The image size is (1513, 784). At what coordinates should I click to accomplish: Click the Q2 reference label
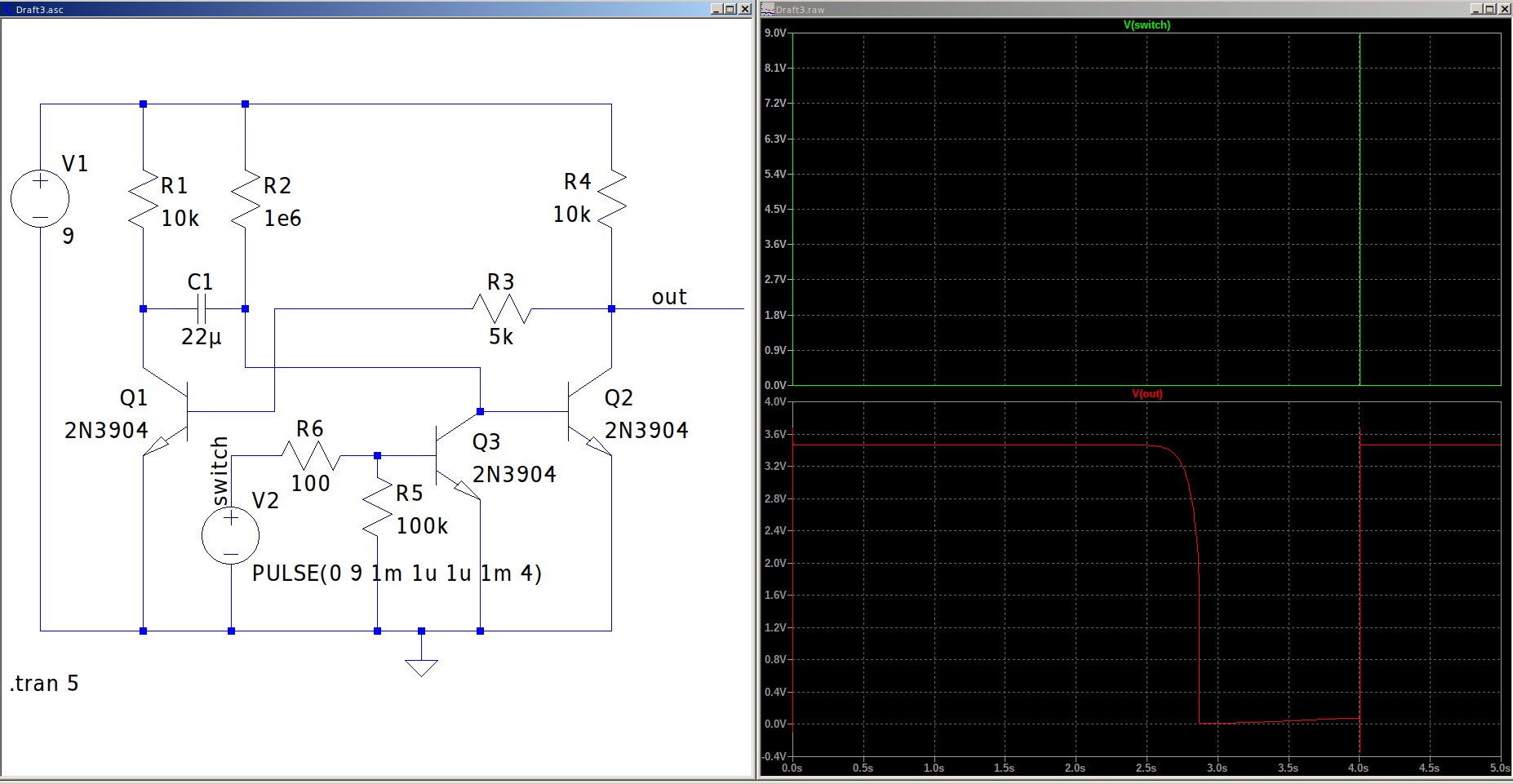(619, 398)
